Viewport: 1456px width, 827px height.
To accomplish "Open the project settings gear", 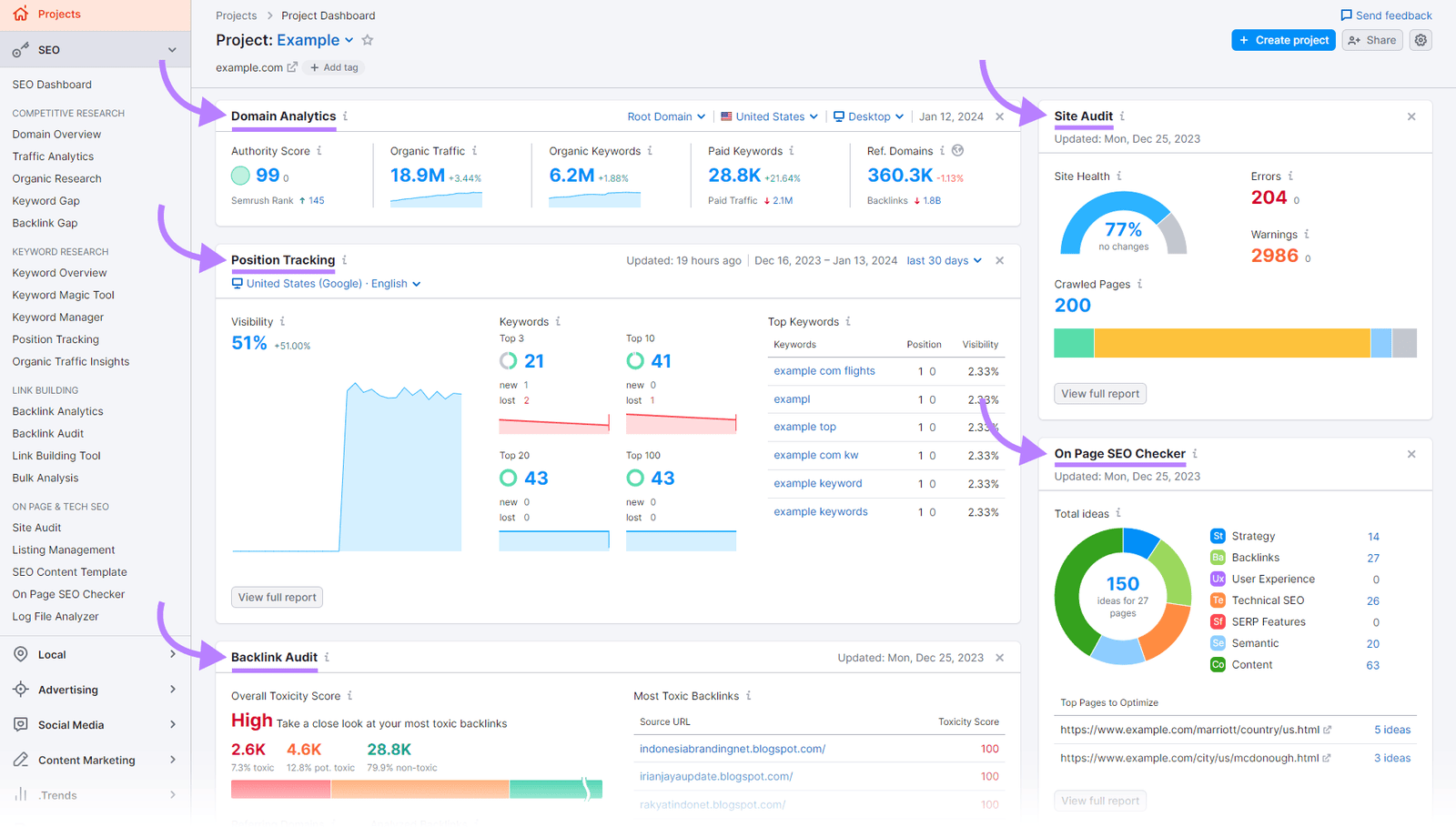I will (1420, 40).
